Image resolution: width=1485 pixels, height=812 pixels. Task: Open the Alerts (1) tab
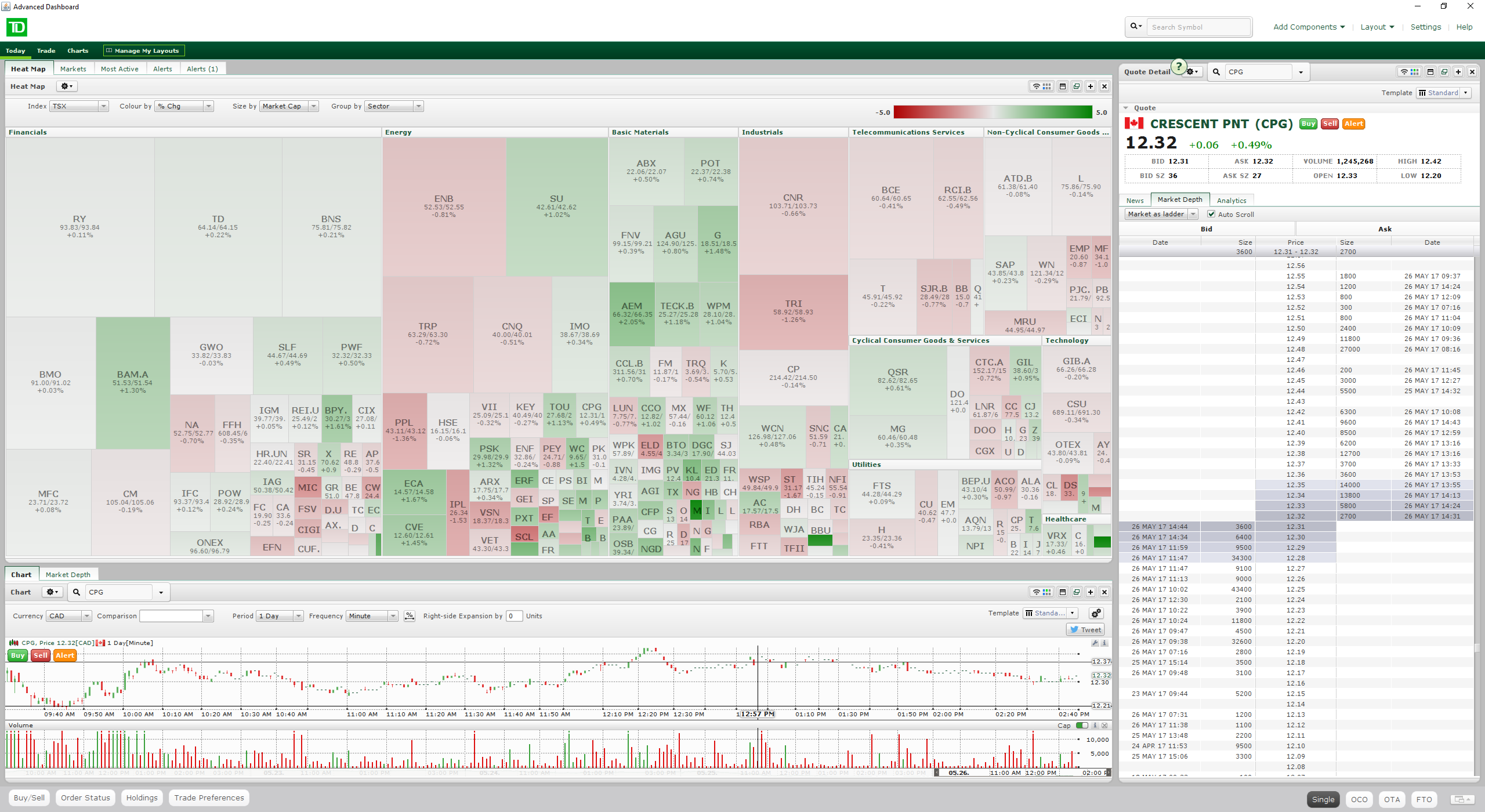pos(202,69)
